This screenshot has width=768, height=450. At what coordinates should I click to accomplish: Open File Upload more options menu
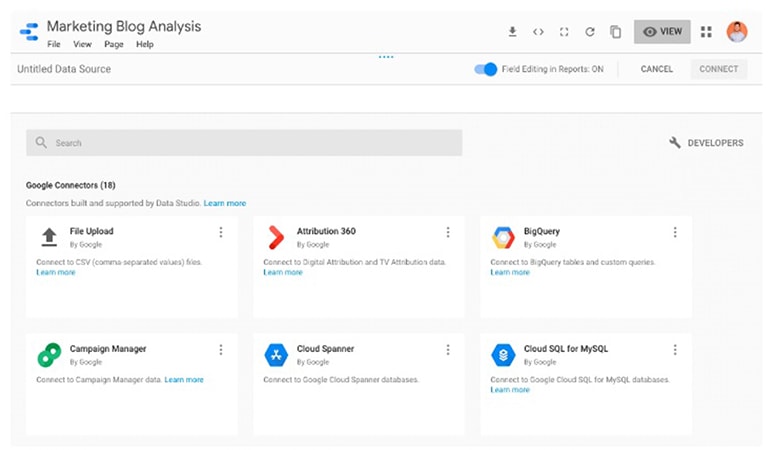click(221, 232)
